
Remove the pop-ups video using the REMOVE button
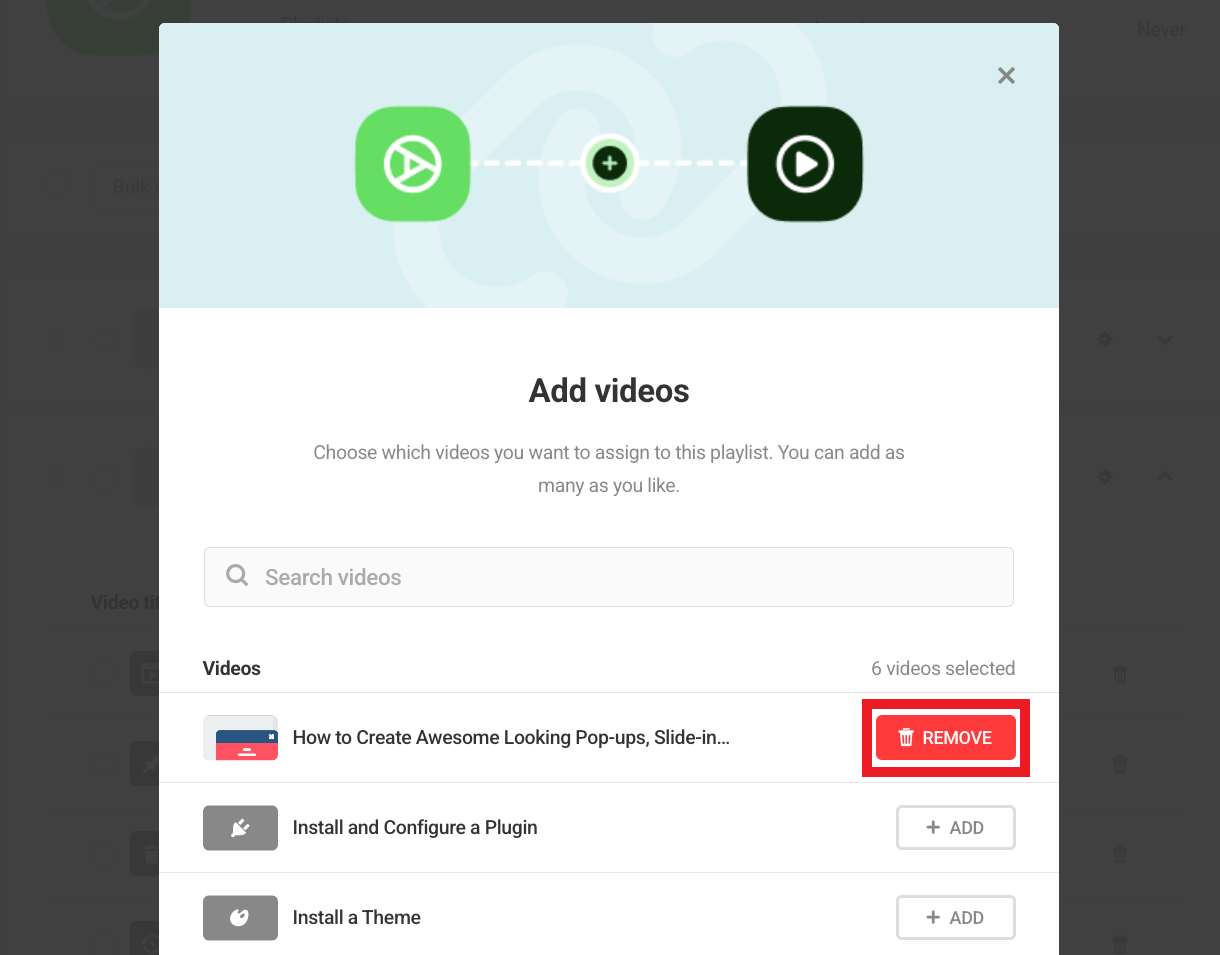pos(946,737)
